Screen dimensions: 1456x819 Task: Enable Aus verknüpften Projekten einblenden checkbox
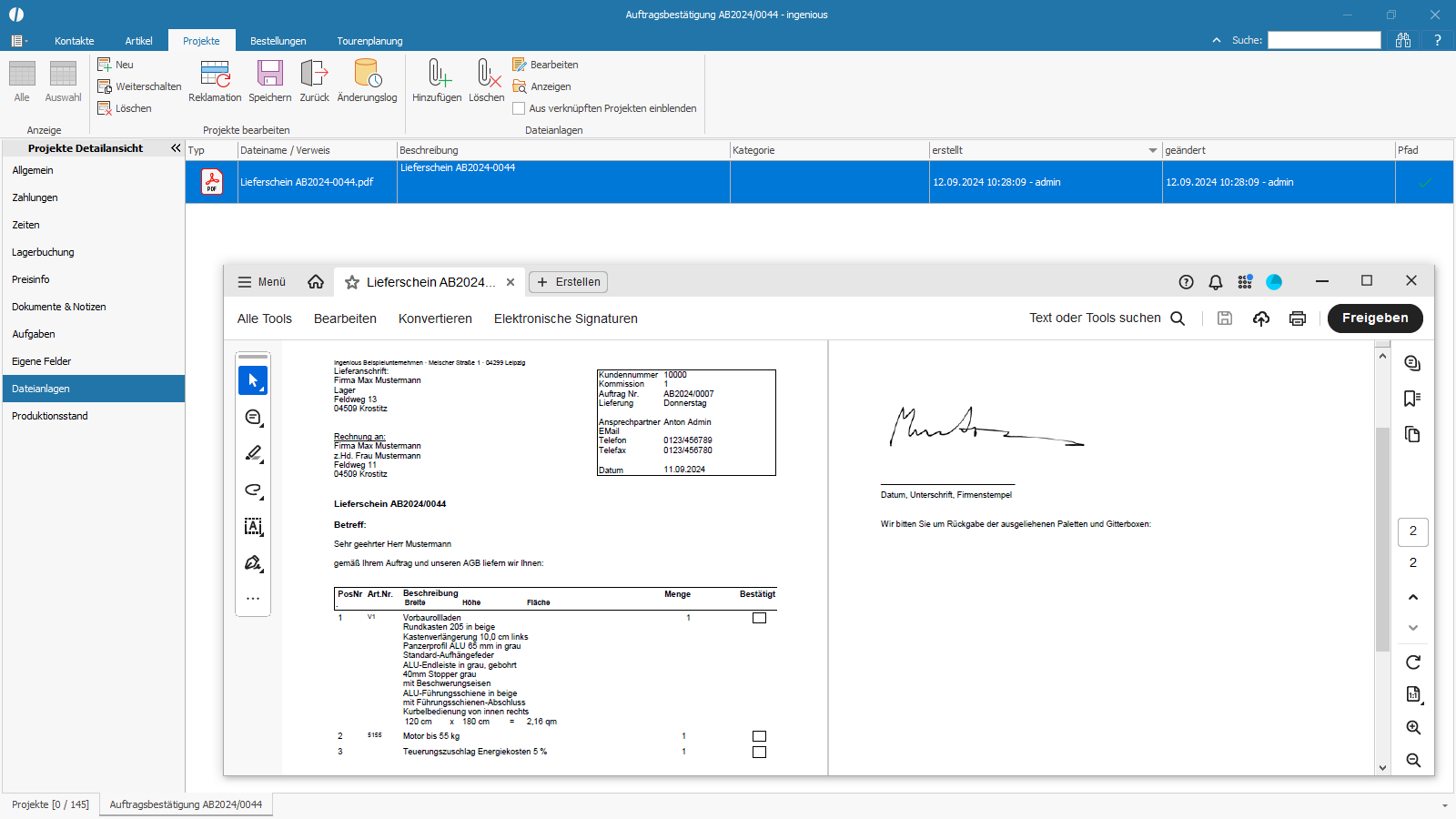click(x=519, y=108)
